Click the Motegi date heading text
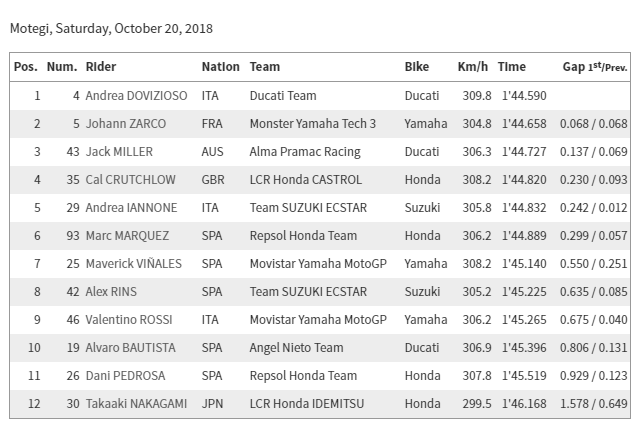Image resolution: width=642 pixels, height=430 pixels. pyautogui.click(x=111, y=29)
